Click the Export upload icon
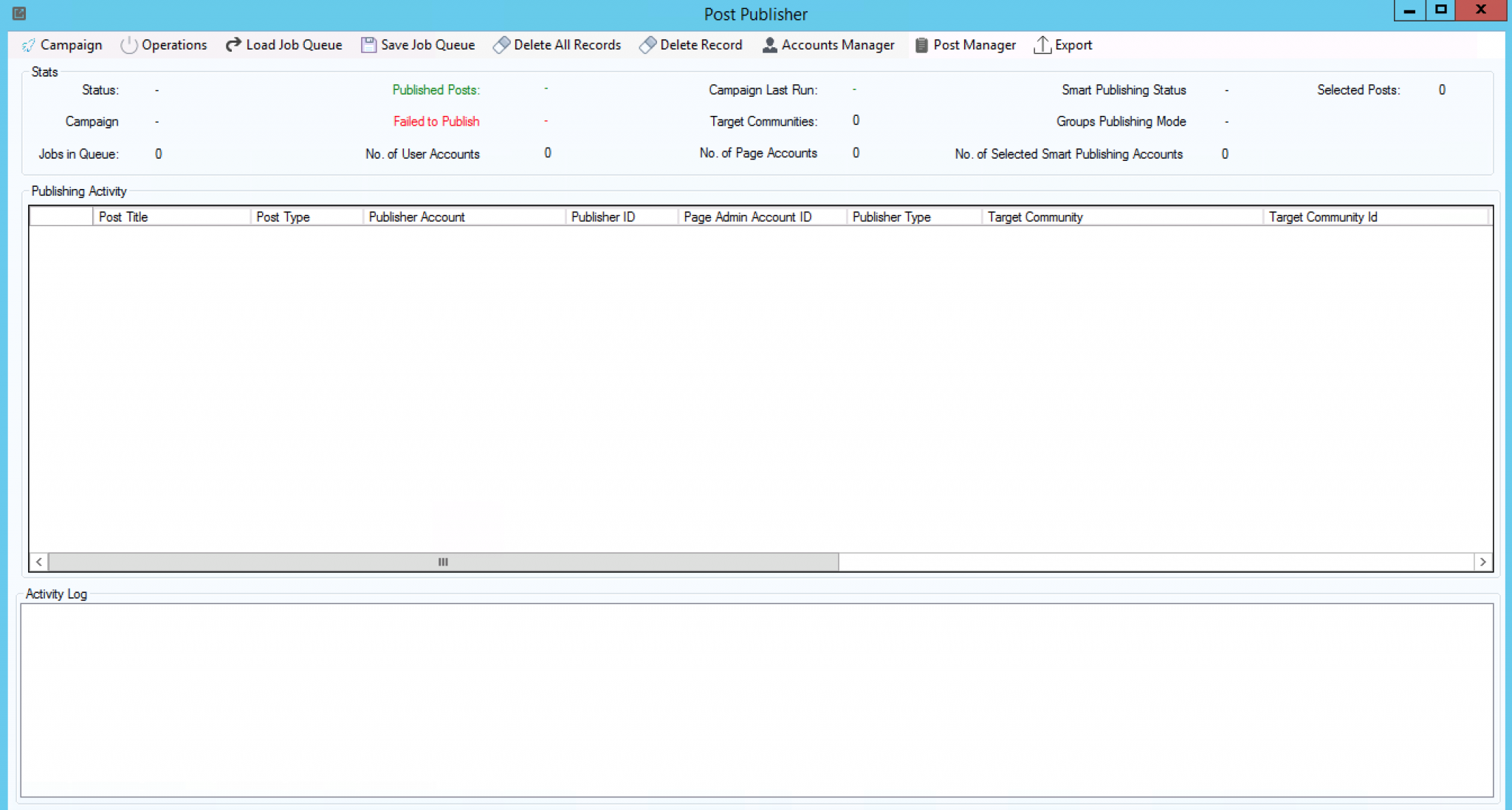The height and width of the screenshot is (810, 1512). (x=1042, y=45)
